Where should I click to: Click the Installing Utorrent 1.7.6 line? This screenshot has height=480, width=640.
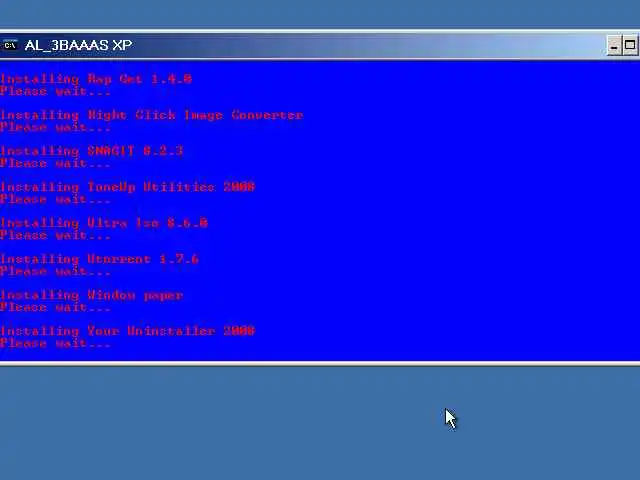(99, 259)
